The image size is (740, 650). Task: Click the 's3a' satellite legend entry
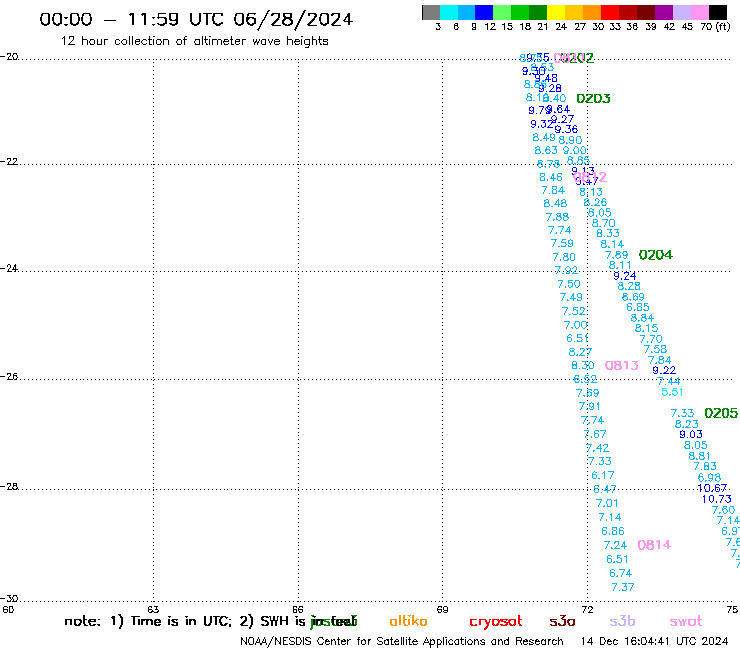point(562,622)
